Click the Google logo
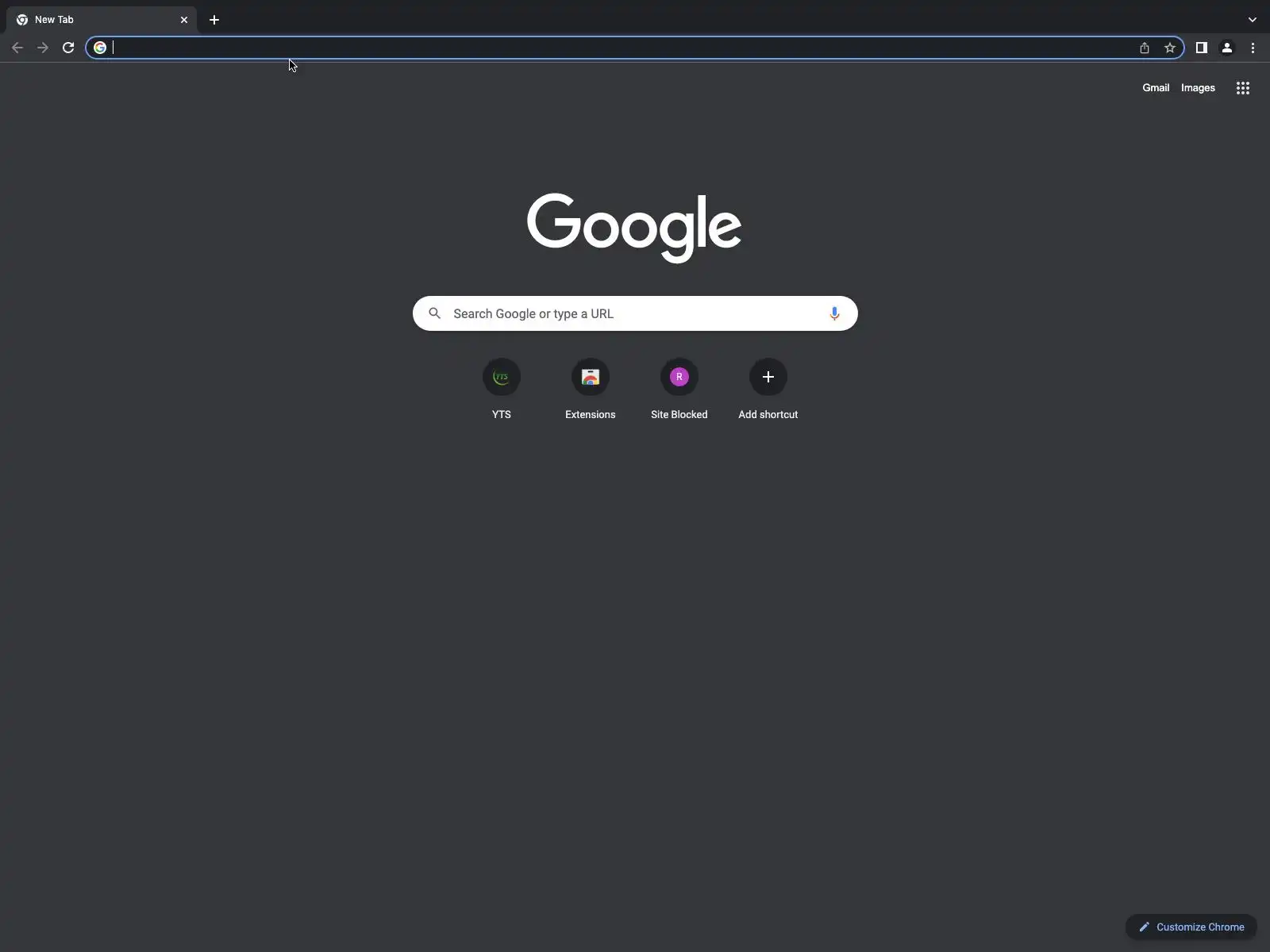This screenshot has width=1270, height=952. pyautogui.click(x=634, y=228)
